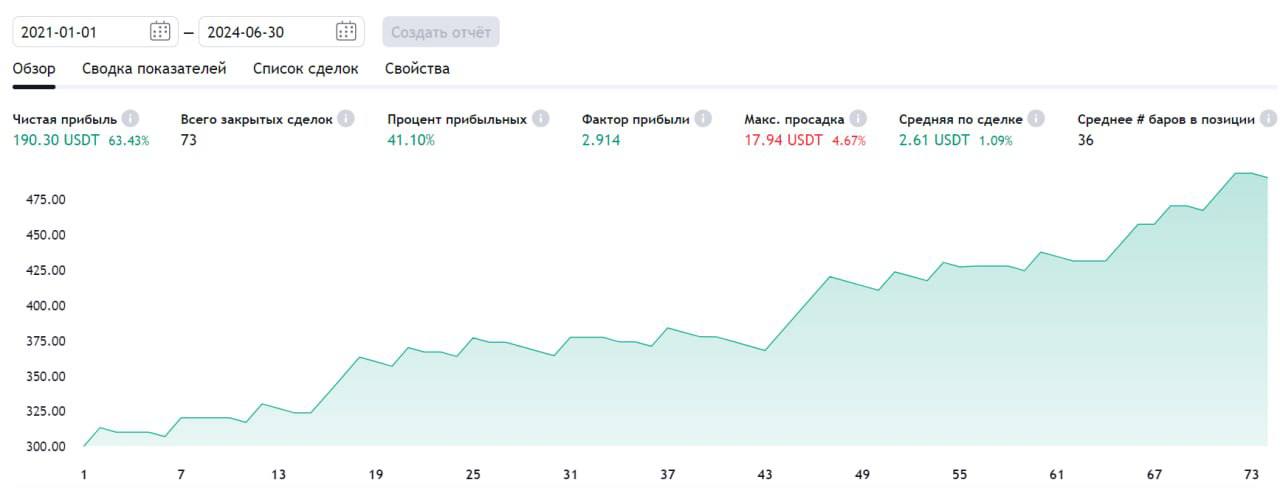Click x-axis trade number 7

coord(181,474)
